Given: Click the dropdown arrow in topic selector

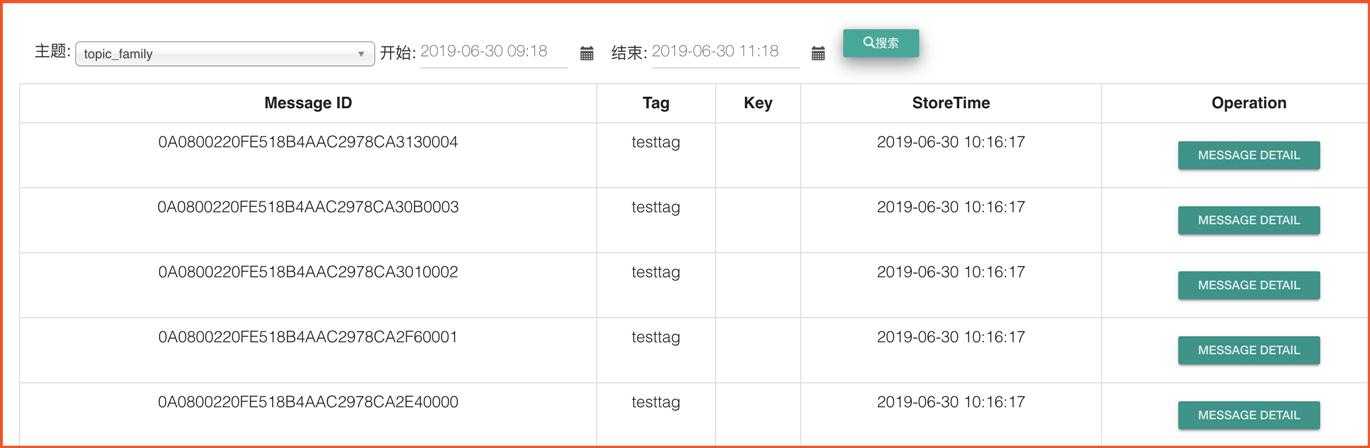Looking at the screenshot, I should pos(361,54).
